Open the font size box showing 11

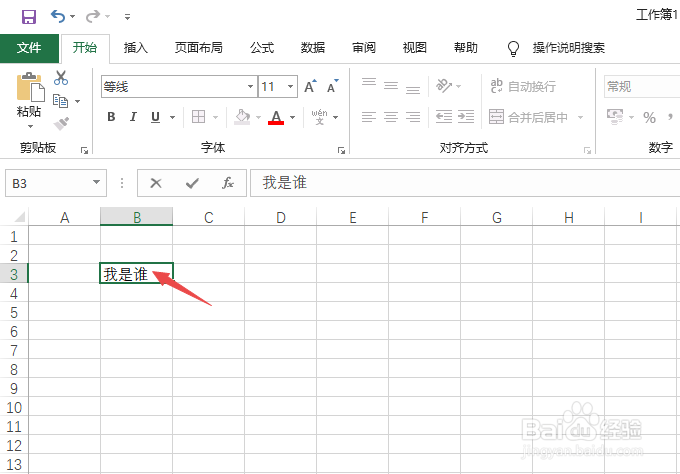(278, 87)
